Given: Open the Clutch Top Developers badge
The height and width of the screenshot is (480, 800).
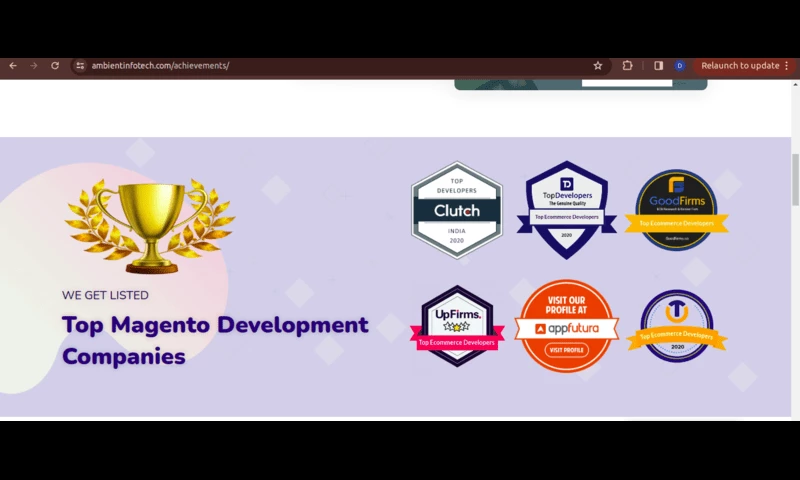Looking at the screenshot, I should point(456,210).
